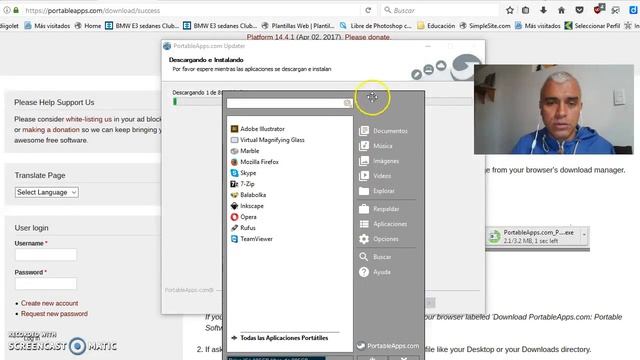Open TeamViewer app entry
Viewport: 640px width, 360px height.
tap(251, 239)
